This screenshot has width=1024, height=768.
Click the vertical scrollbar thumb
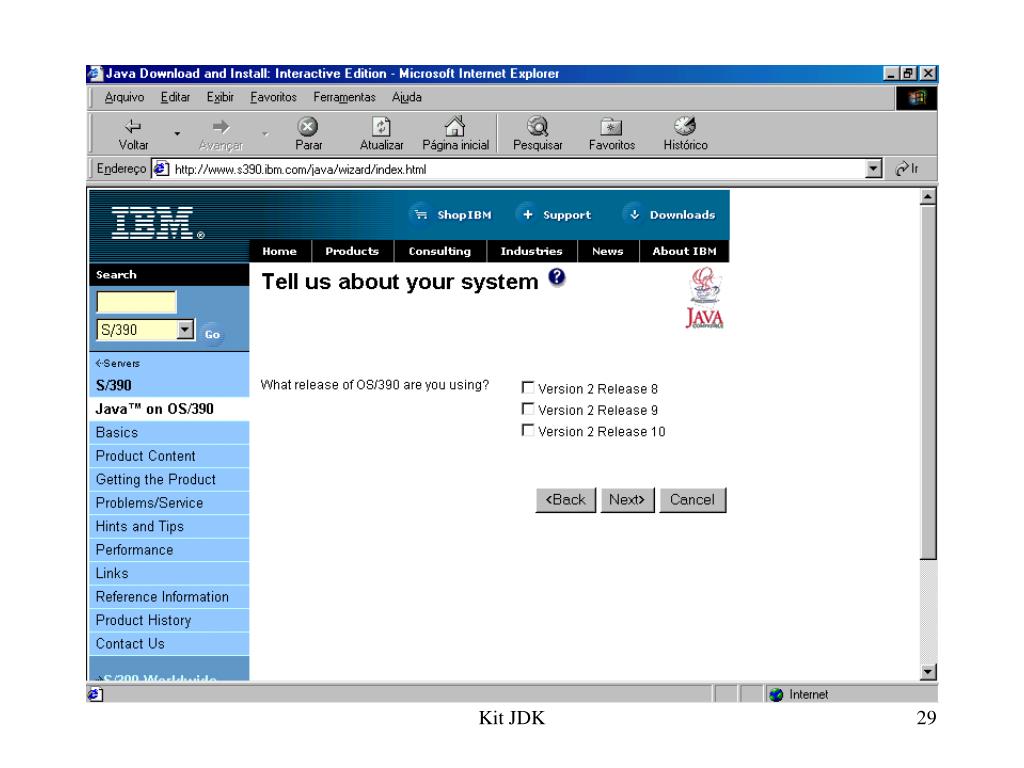click(928, 382)
